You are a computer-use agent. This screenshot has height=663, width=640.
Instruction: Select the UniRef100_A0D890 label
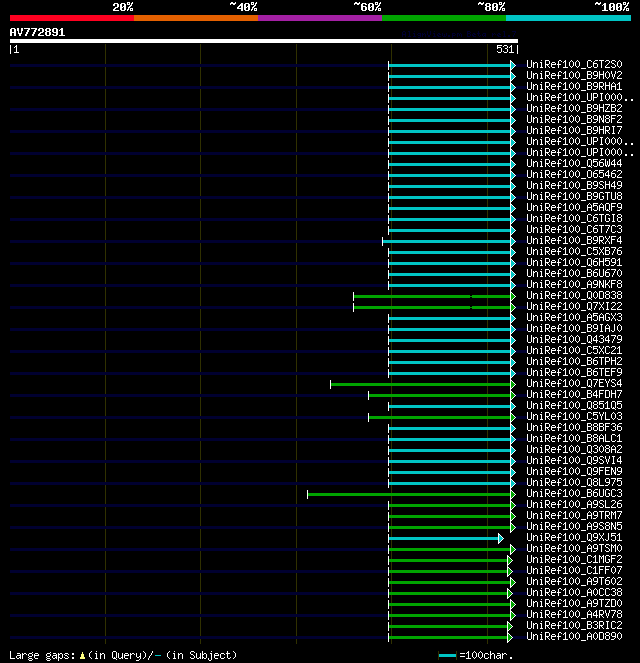574,636
